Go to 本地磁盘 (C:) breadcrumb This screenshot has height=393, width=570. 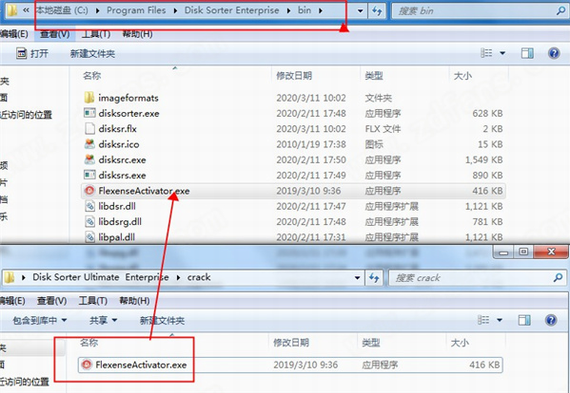point(63,11)
